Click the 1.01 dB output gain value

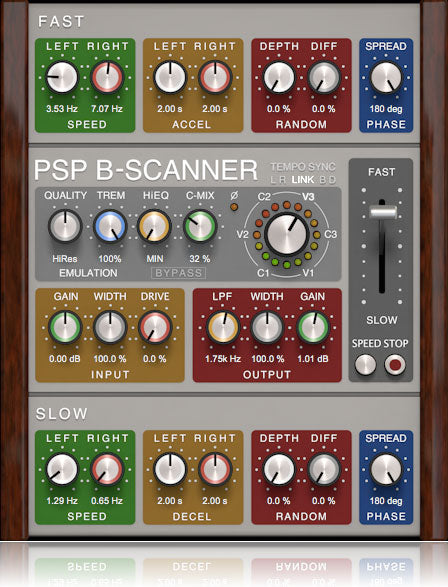313,359
